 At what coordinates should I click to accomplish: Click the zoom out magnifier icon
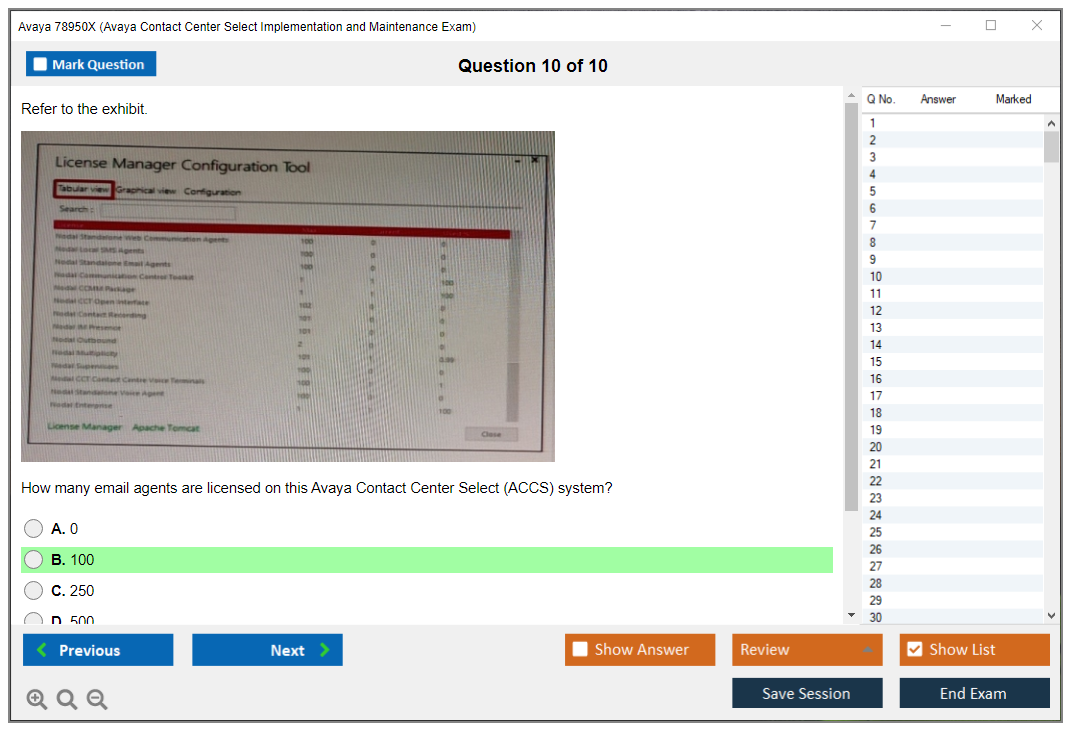[x=97, y=699]
